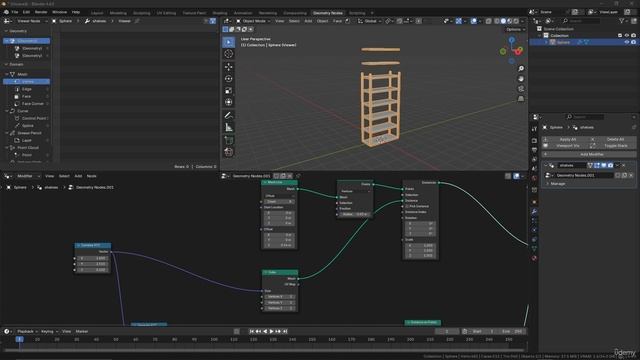Switch to the Shading workspace tab
The height and width of the screenshot is (360, 640).
click(220, 13)
